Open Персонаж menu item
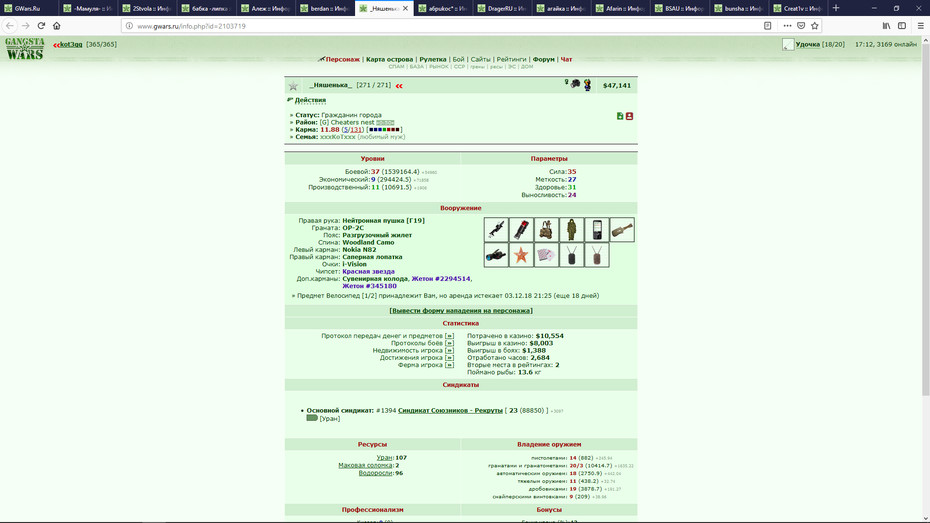The height and width of the screenshot is (523, 930). (x=343, y=59)
